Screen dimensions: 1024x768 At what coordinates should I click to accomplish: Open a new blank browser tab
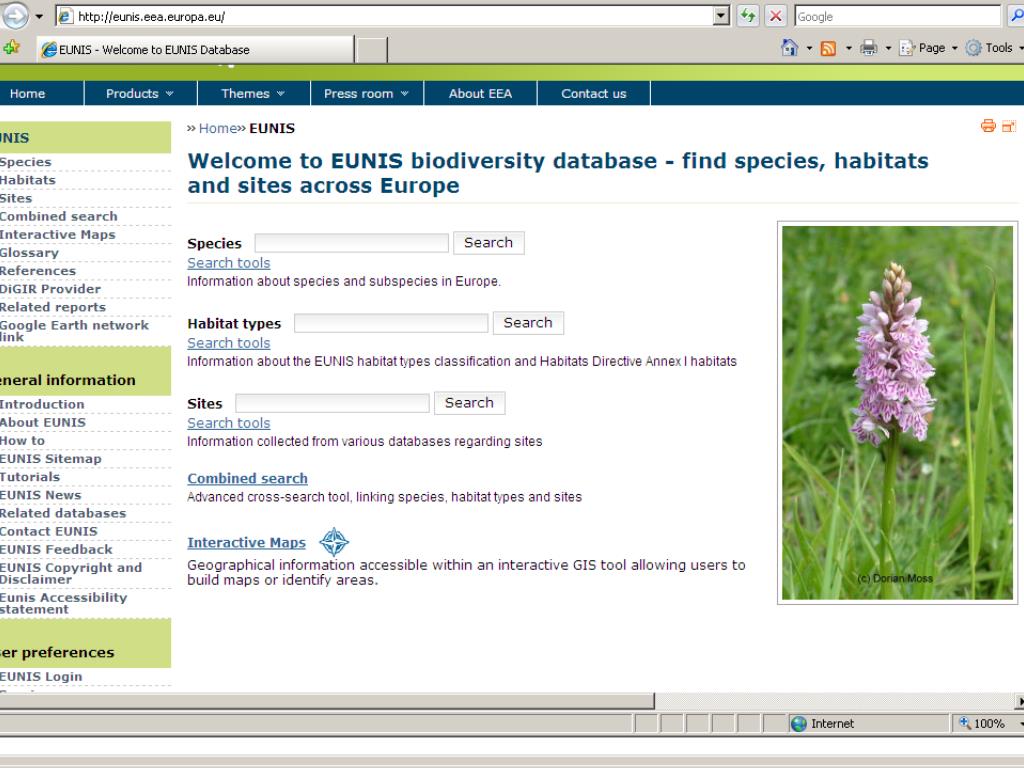[372, 50]
